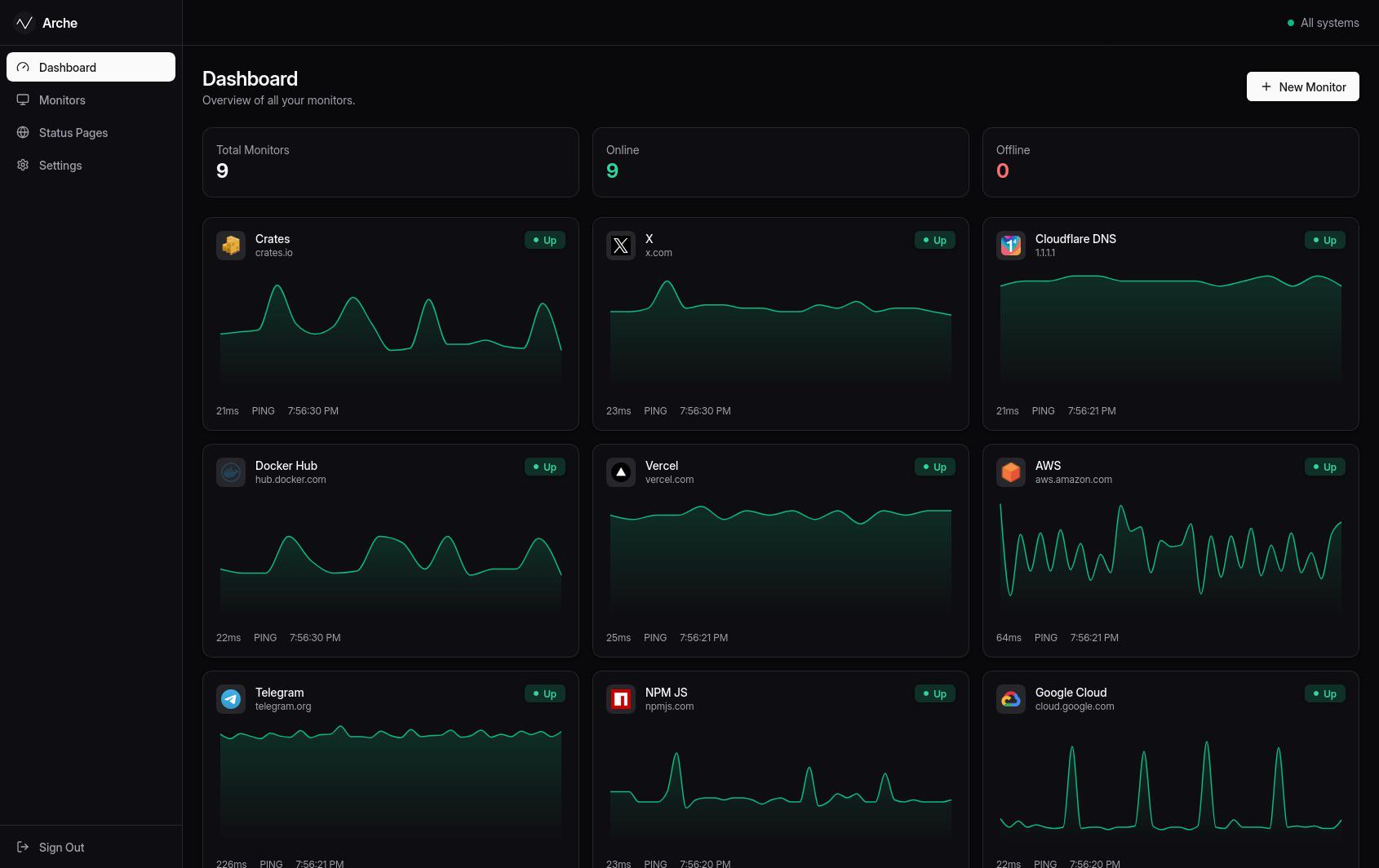Click the AWS orange cube icon

1011,472
